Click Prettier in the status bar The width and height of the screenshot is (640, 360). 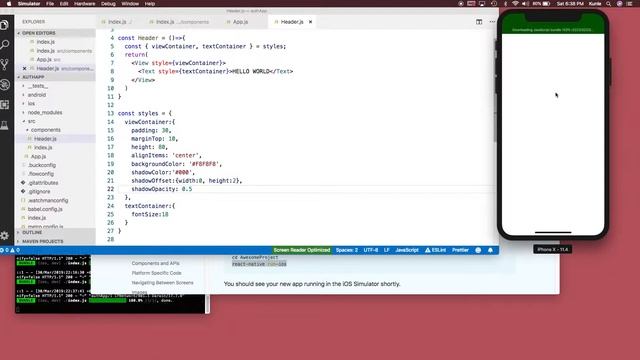click(x=460, y=250)
